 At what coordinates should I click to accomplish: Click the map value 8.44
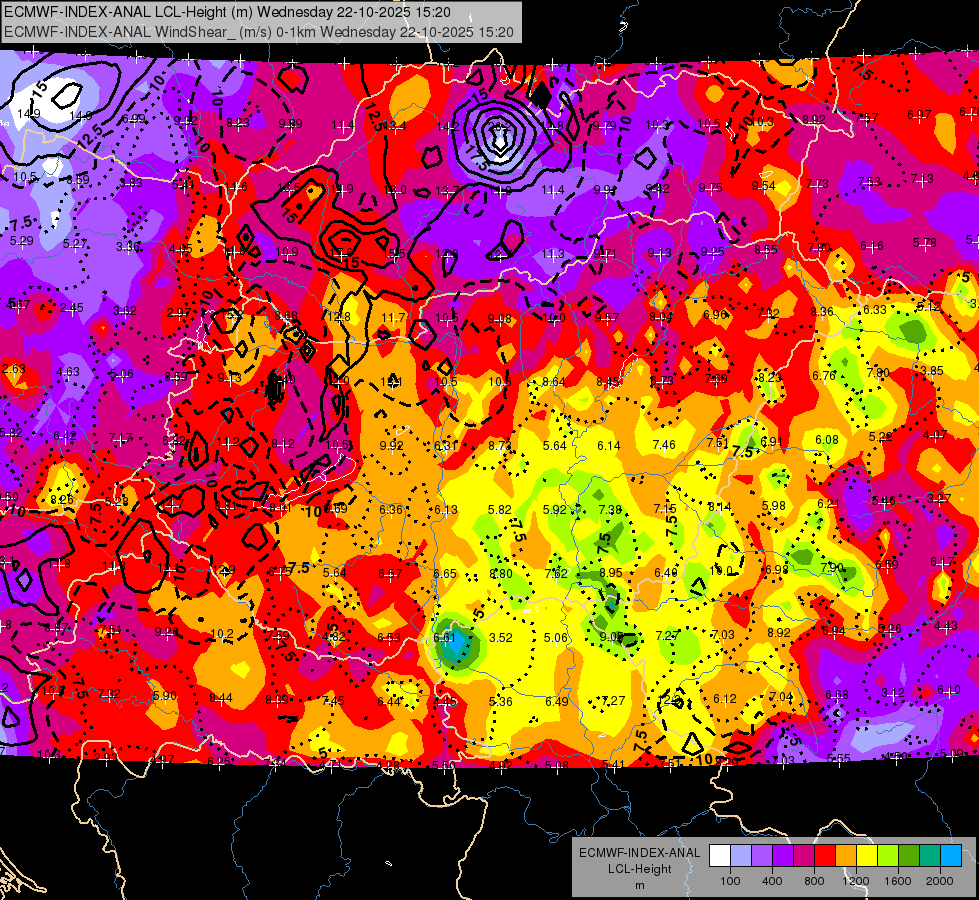[x=221, y=698]
